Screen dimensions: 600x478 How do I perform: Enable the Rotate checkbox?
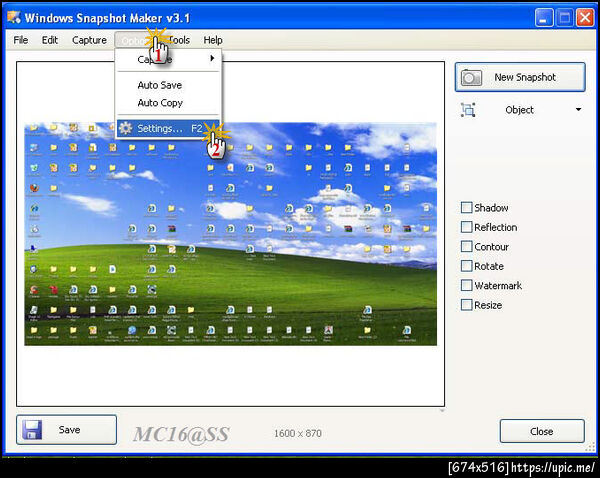[x=466, y=266]
